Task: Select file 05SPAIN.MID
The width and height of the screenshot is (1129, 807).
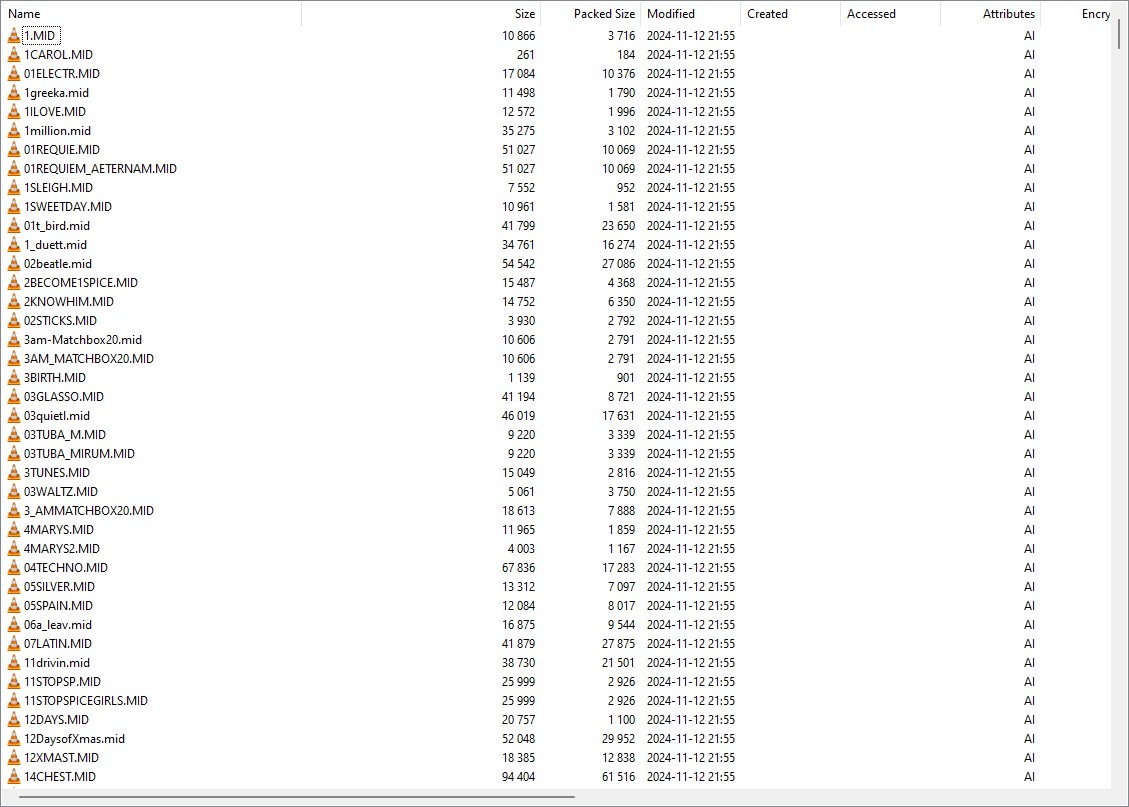Action: coord(58,606)
